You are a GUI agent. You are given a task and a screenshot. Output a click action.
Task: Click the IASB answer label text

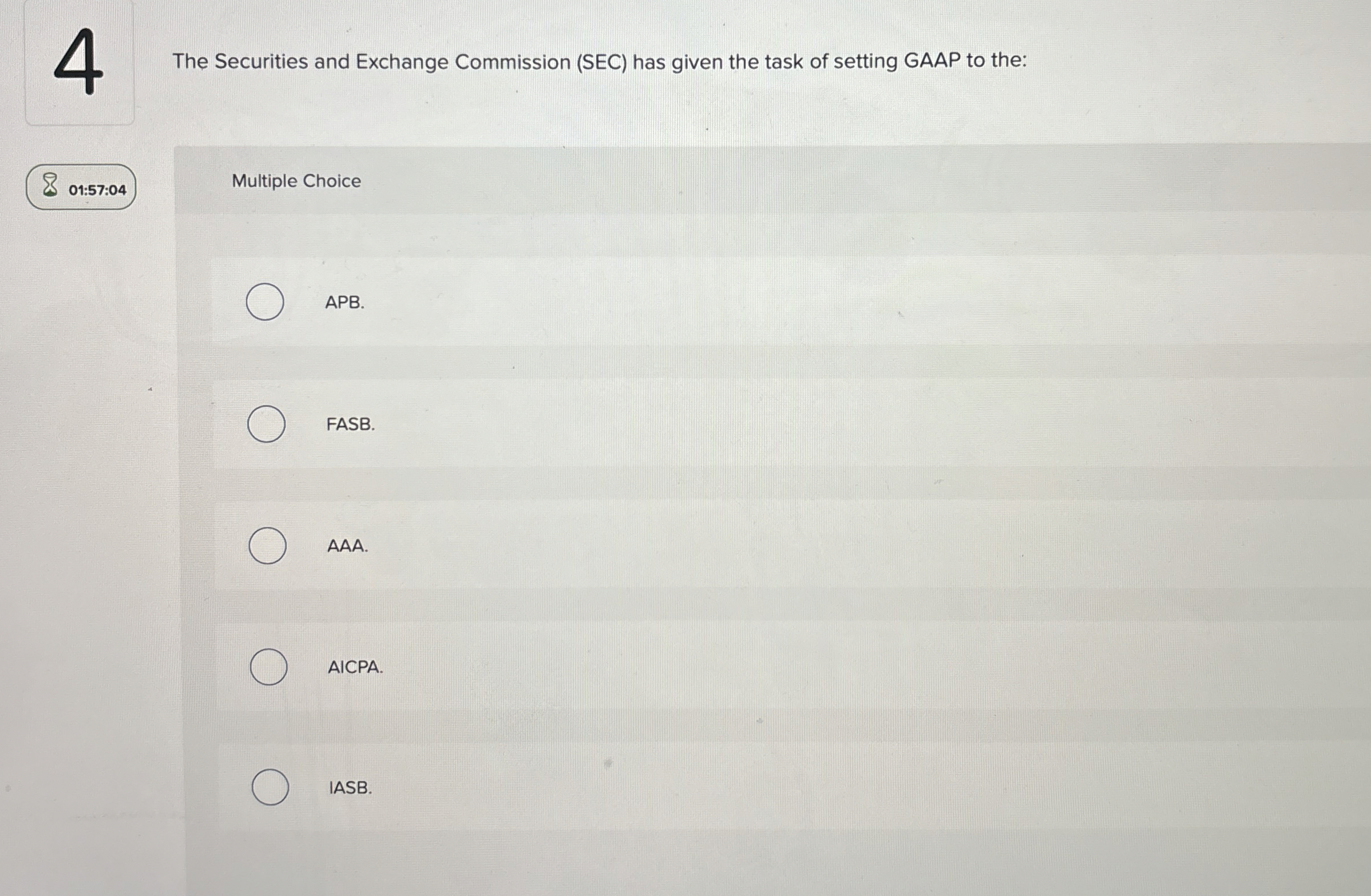click(x=350, y=788)
